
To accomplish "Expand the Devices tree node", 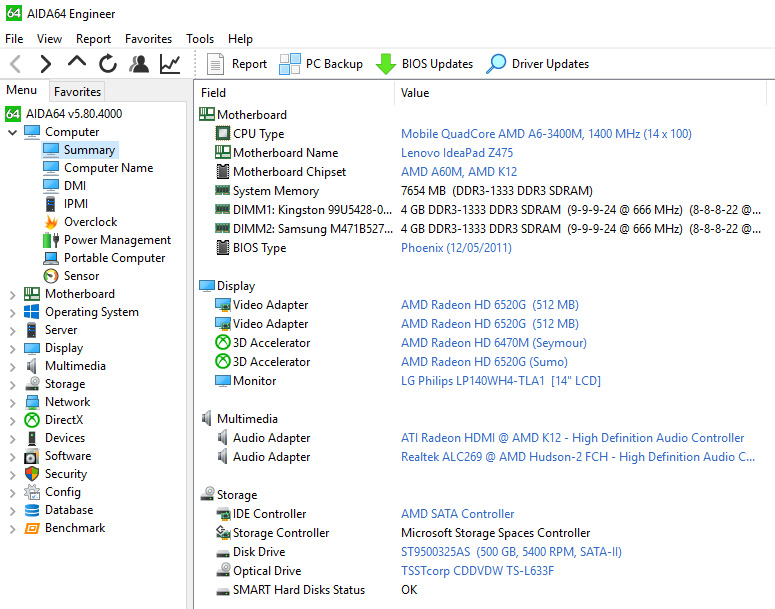I will click(13, 438).
